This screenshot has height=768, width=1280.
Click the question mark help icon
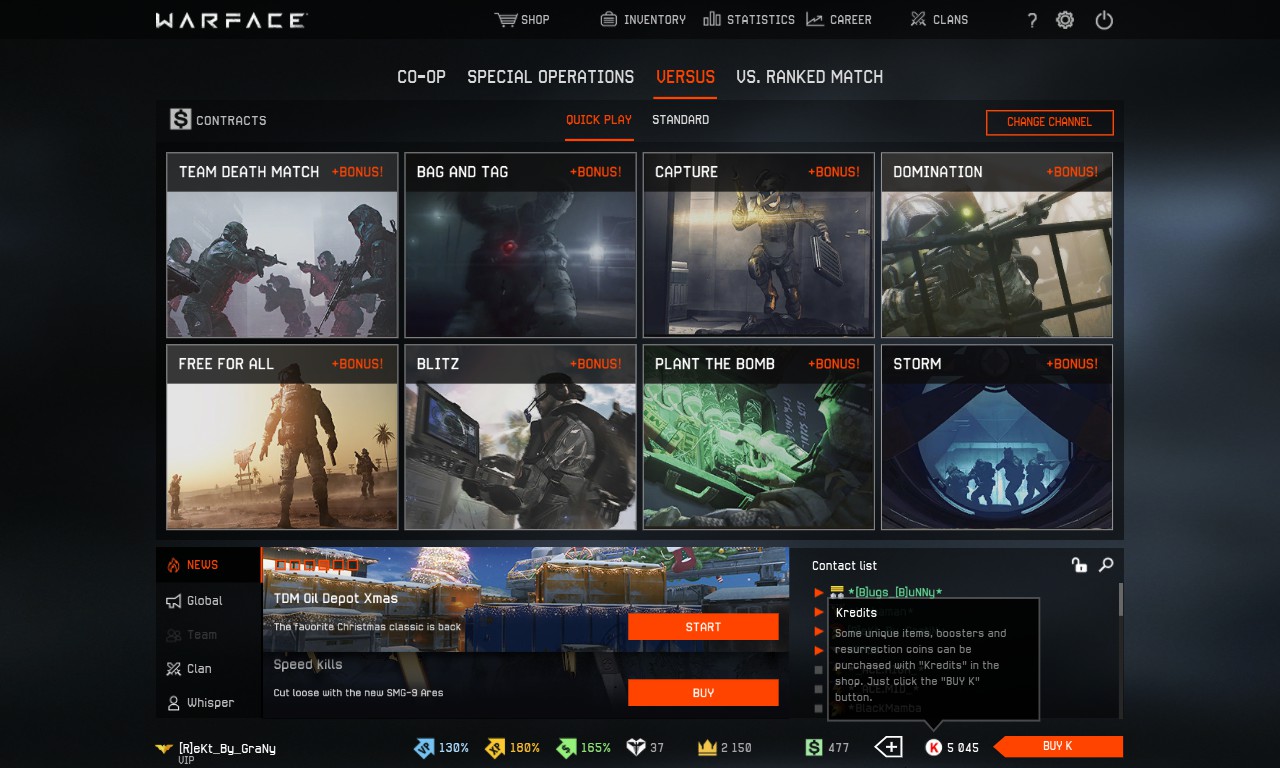coord(1032,20)
